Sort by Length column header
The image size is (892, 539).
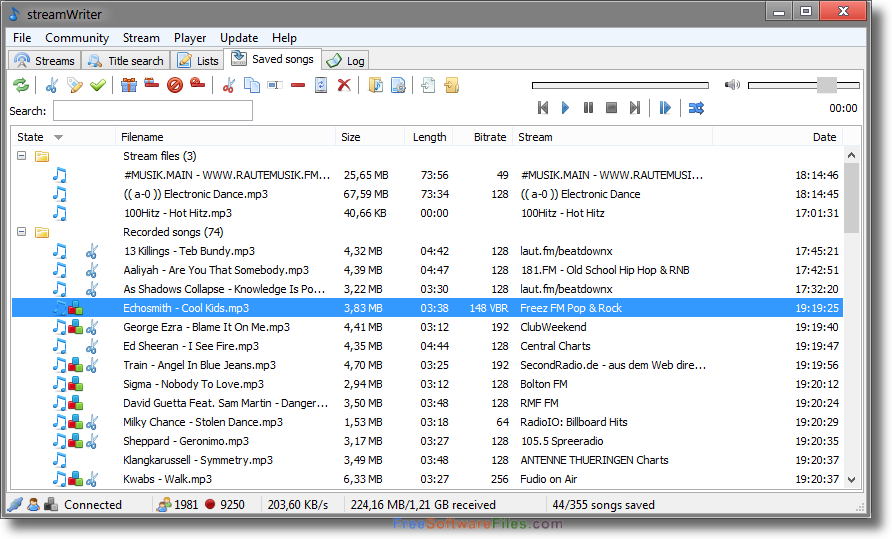tap(429, 137)
